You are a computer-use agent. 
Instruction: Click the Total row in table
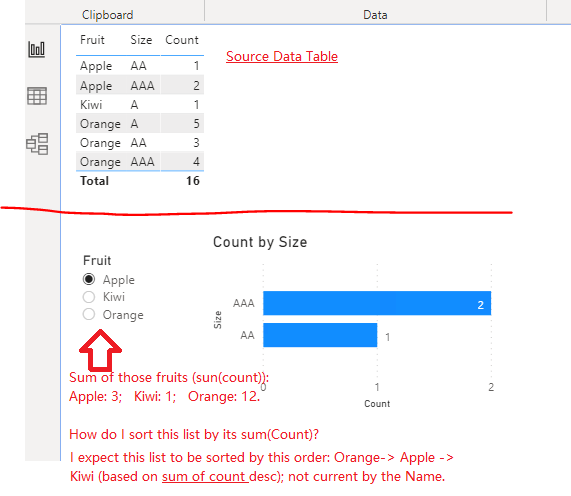(x=140, y=181)
